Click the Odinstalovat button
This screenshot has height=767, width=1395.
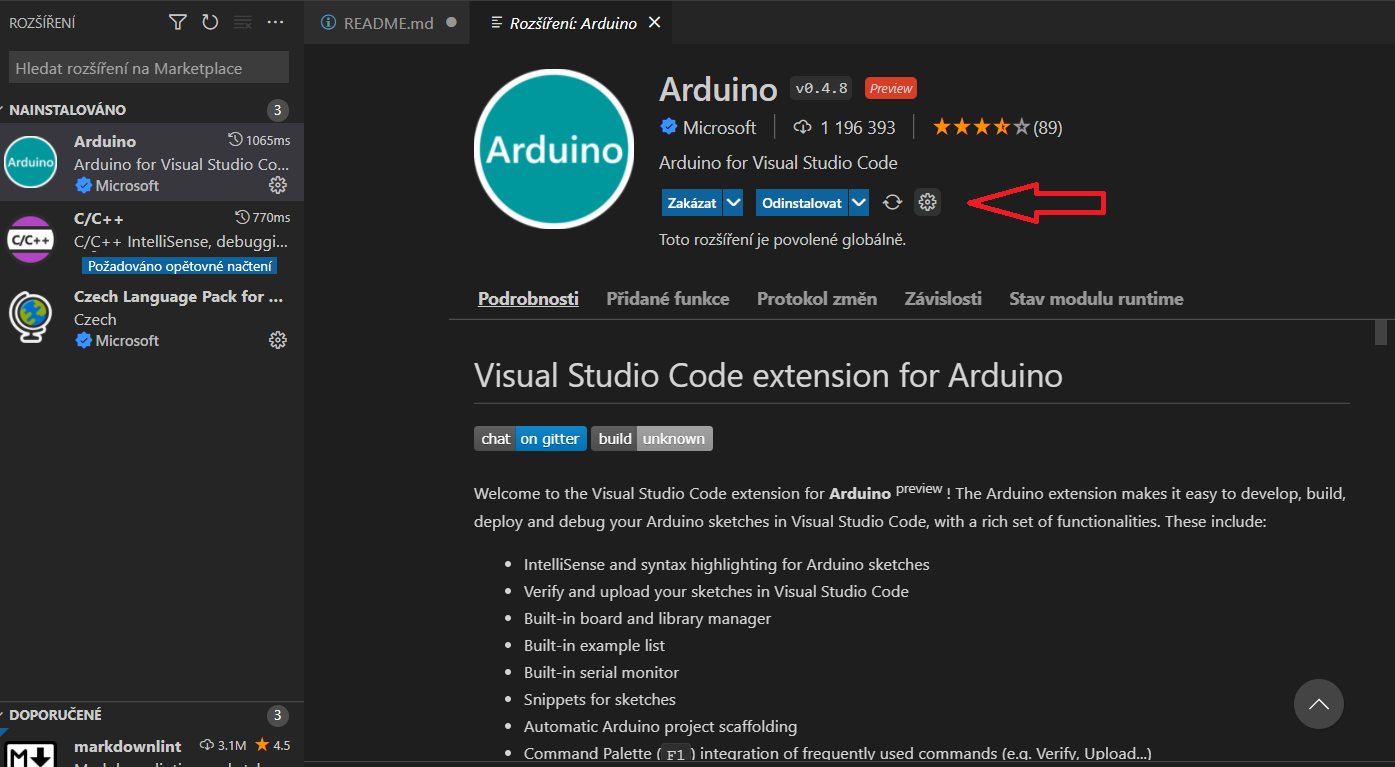(802, 202)
